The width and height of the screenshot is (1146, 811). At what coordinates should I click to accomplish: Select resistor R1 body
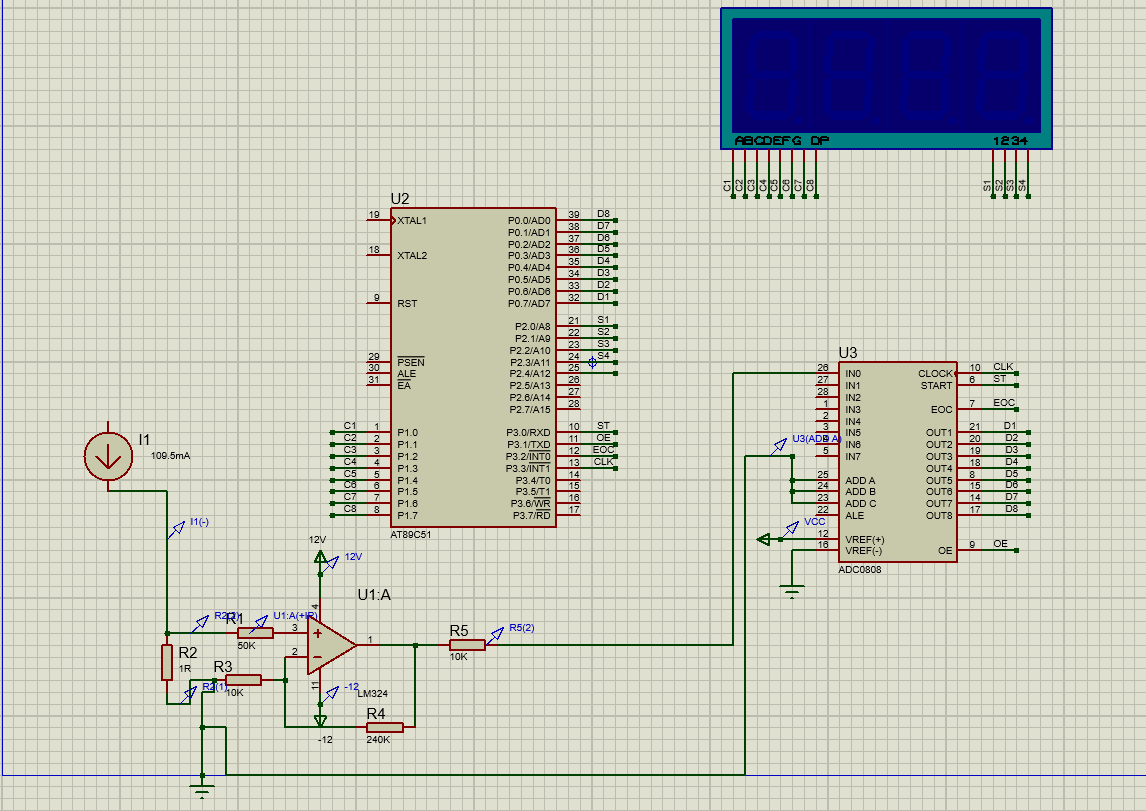[x=255, y=633]
